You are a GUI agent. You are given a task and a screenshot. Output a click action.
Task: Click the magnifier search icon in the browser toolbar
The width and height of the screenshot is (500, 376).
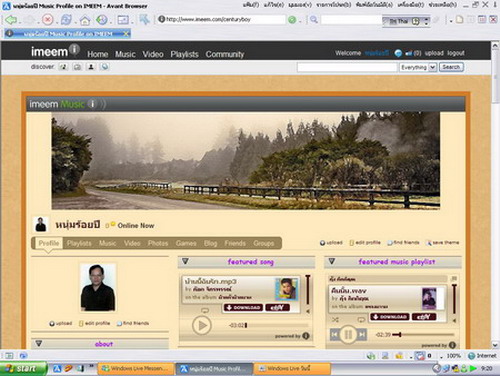click(x=313, y=19)
